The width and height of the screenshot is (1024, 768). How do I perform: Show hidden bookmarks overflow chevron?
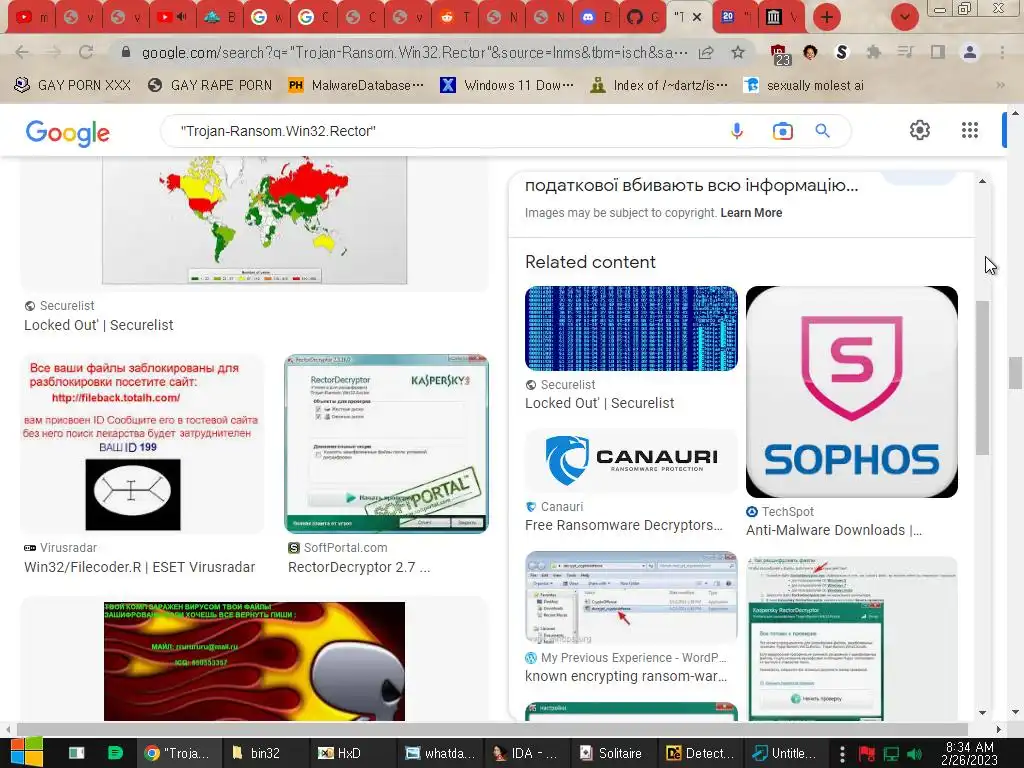1000,85
